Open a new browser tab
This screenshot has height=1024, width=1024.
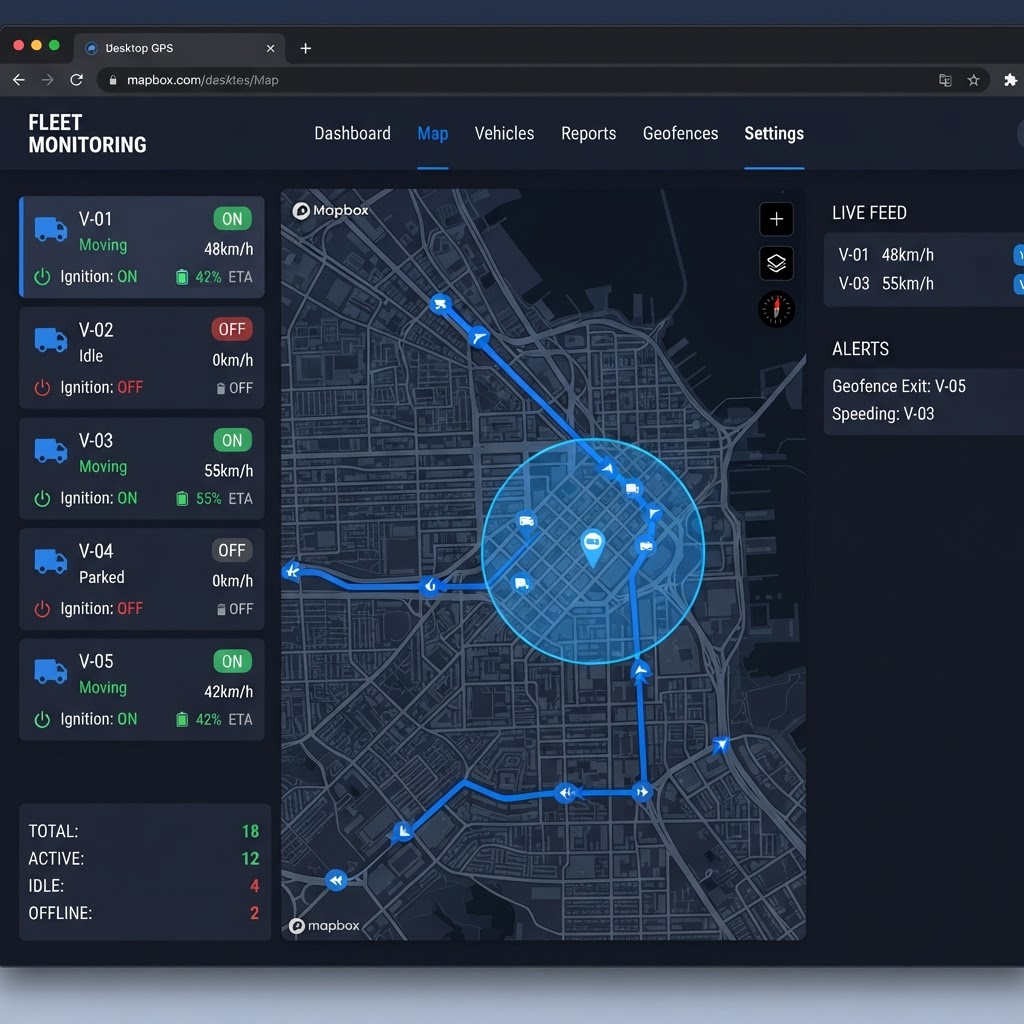305,48
